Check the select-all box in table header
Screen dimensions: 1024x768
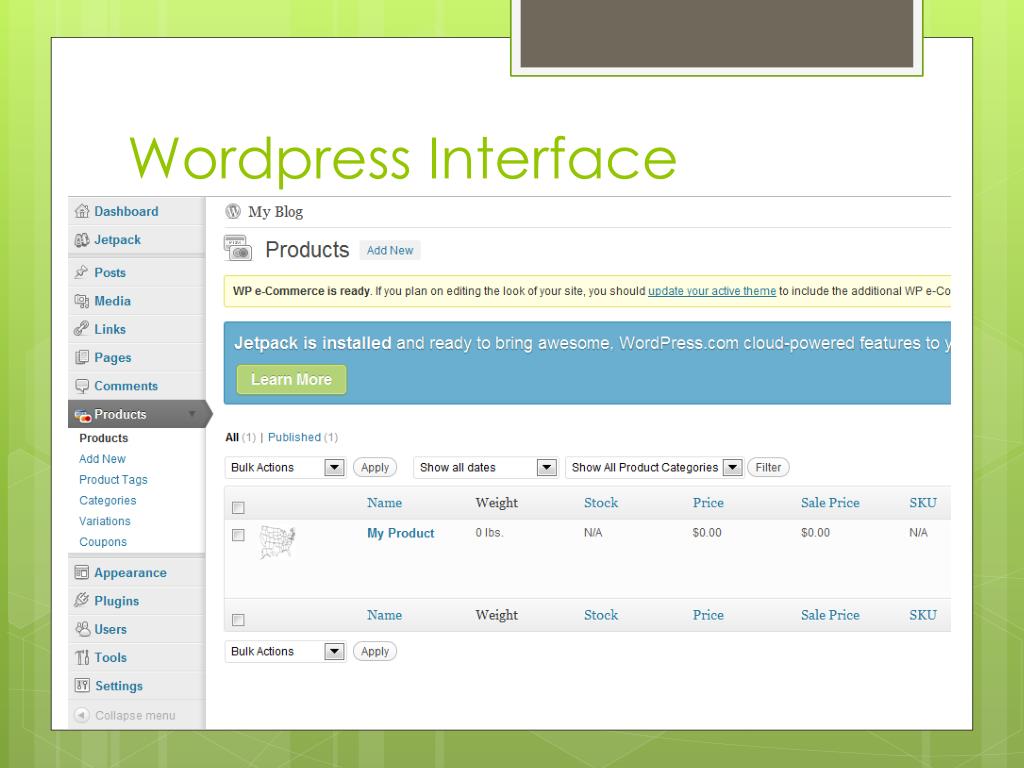click(x=238, y=507)
